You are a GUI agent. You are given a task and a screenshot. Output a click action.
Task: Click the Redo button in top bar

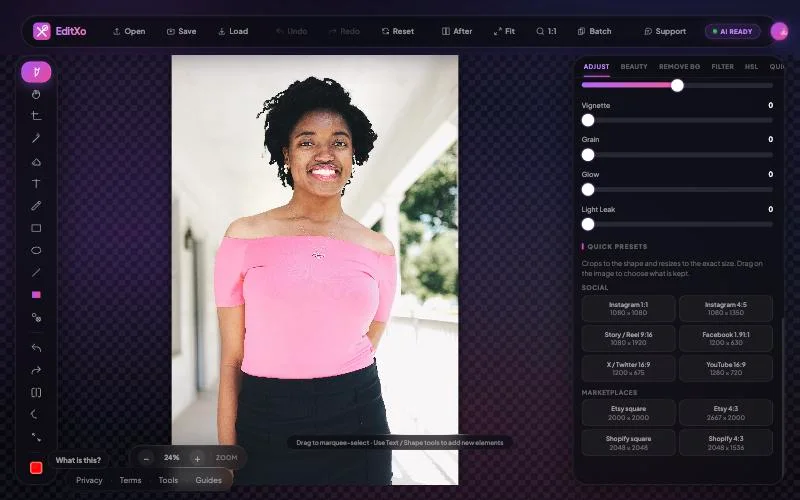click(344, 31)
